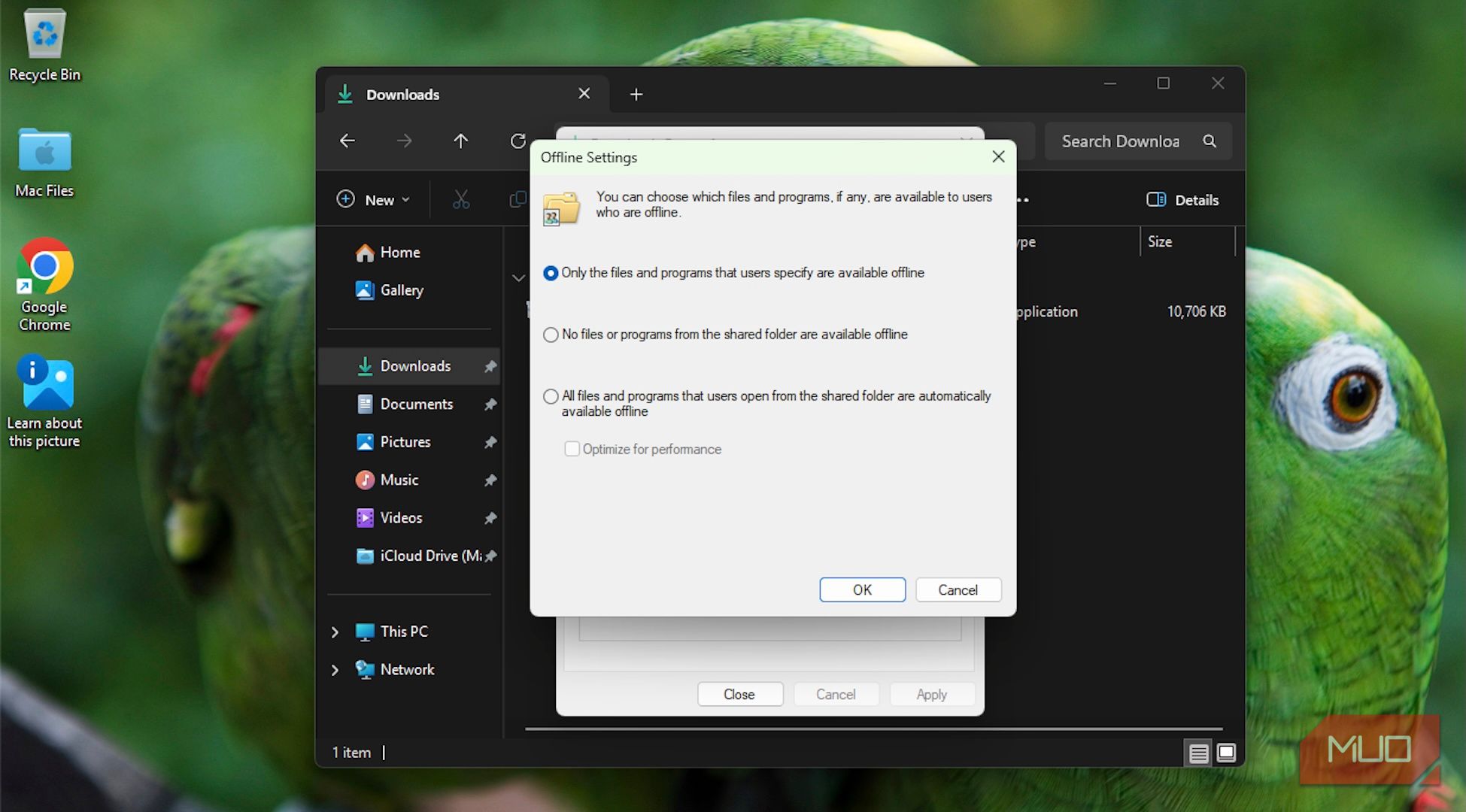
Task: Click the horizontal scrollbar in file list
Action: 873,729
